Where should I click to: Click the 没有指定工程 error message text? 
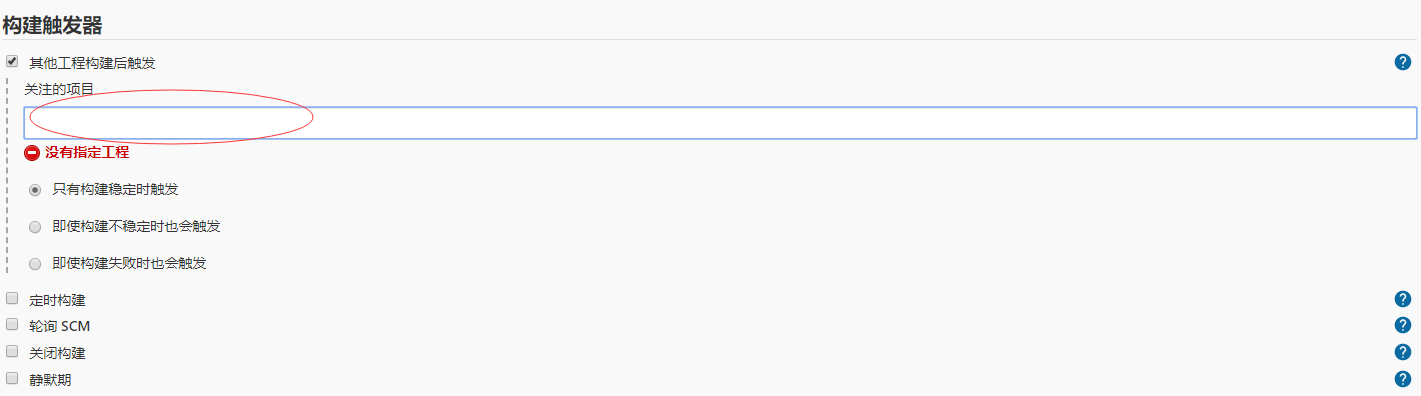(87, 153)
